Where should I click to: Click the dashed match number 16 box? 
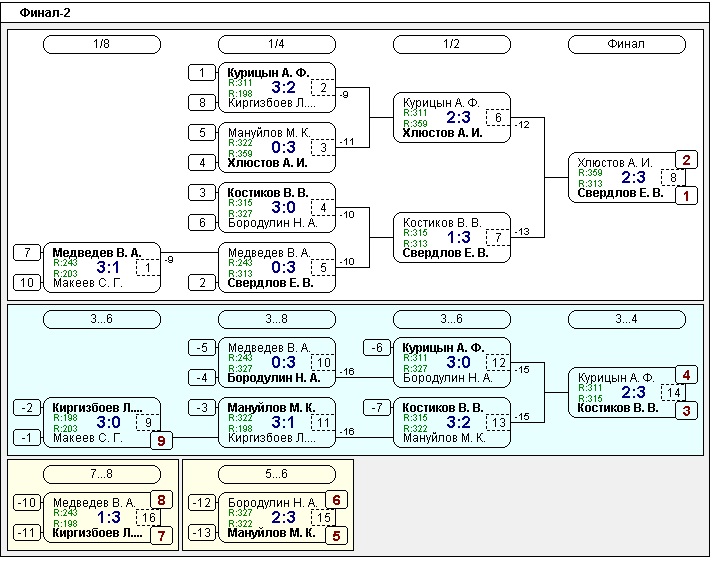click(147, 517)
